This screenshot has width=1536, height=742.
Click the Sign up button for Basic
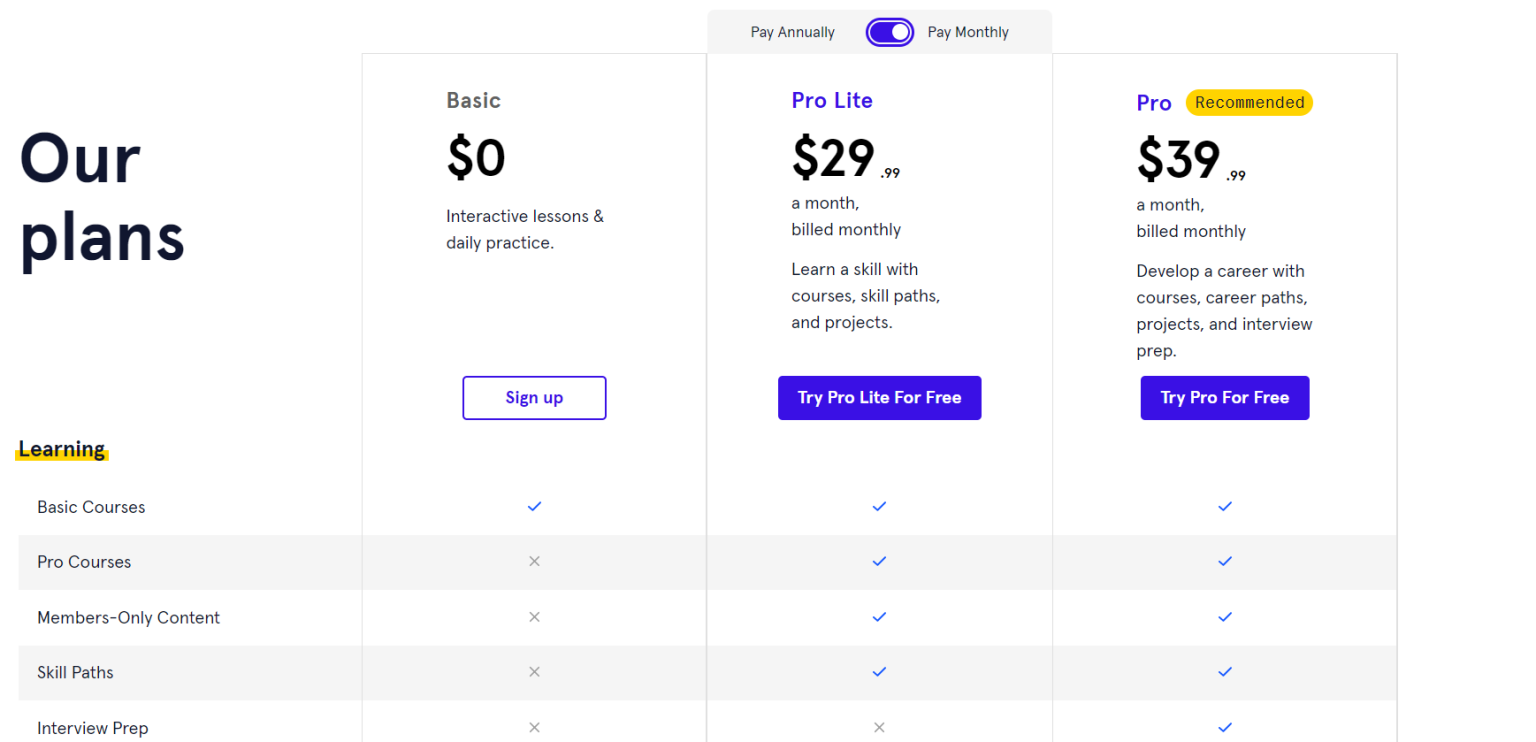point(534,397)
